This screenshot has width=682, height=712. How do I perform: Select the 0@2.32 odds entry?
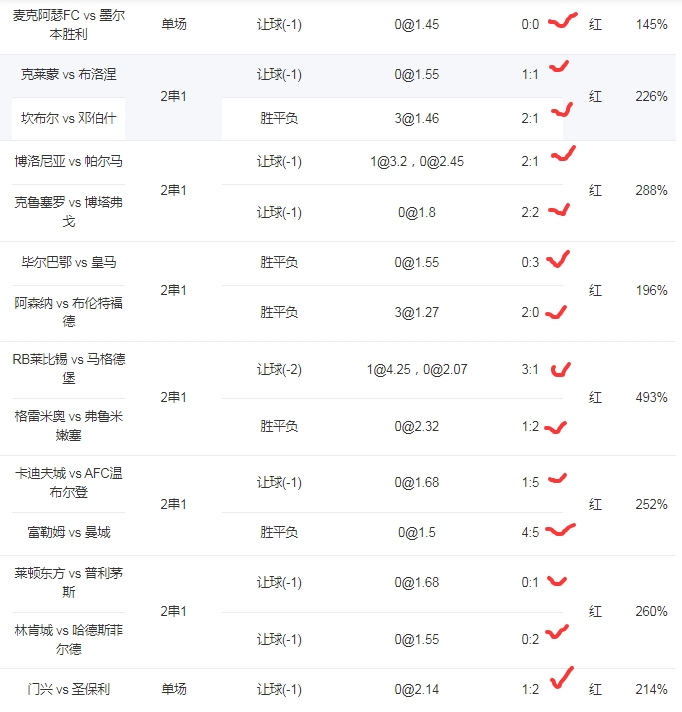417,427
